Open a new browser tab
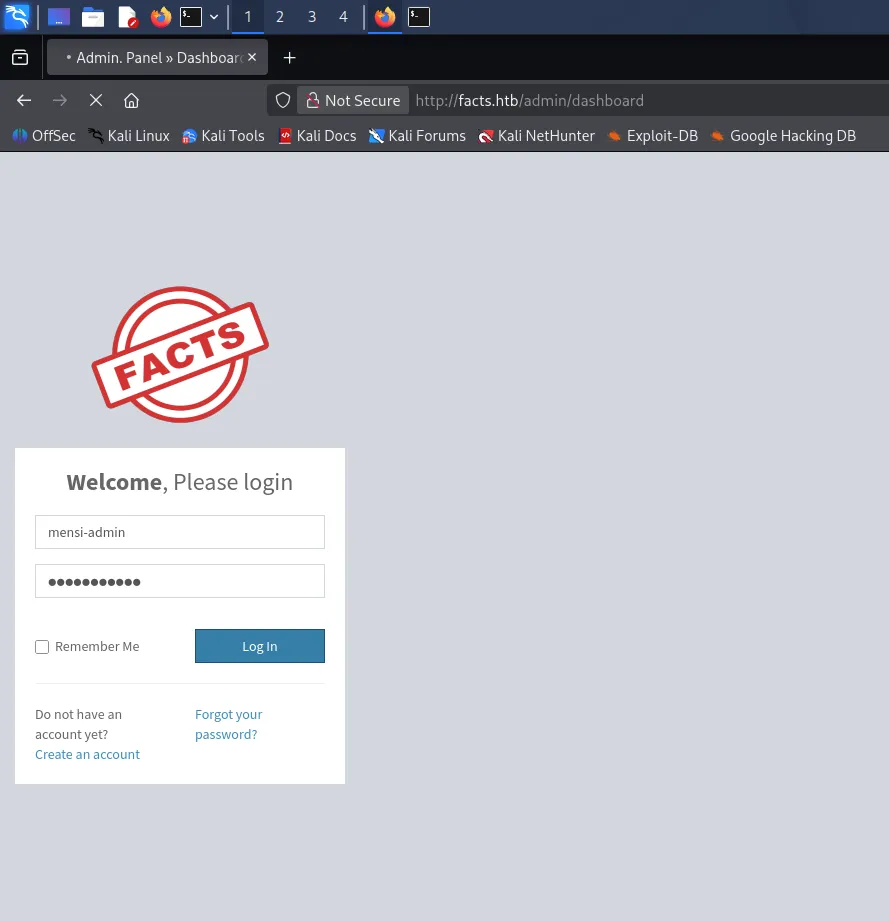 pos(289,58)
